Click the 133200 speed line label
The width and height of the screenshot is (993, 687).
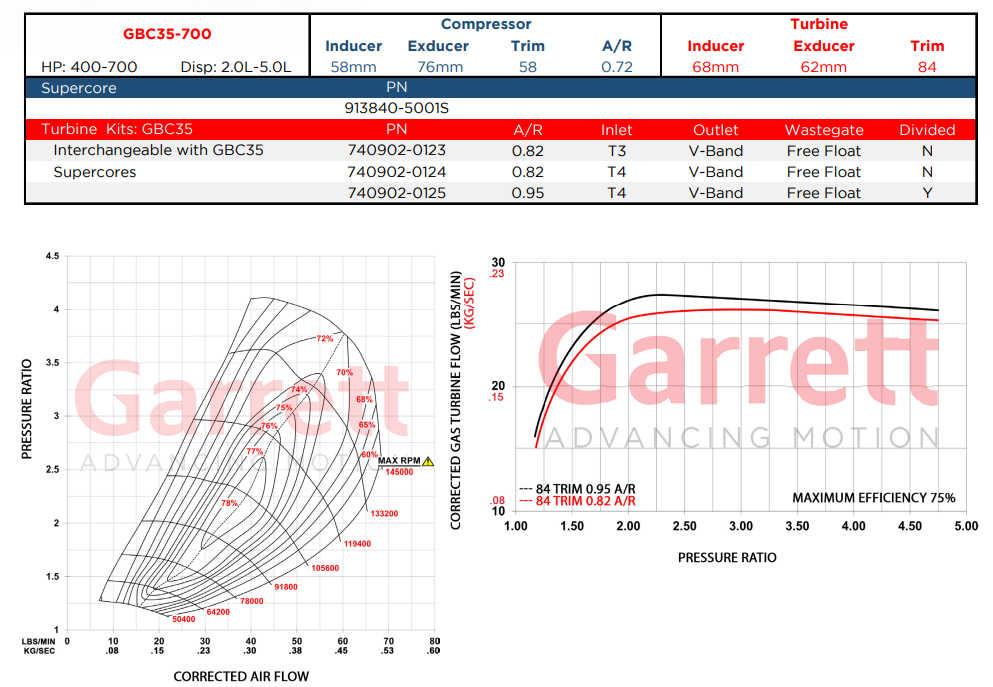(384, 514)
